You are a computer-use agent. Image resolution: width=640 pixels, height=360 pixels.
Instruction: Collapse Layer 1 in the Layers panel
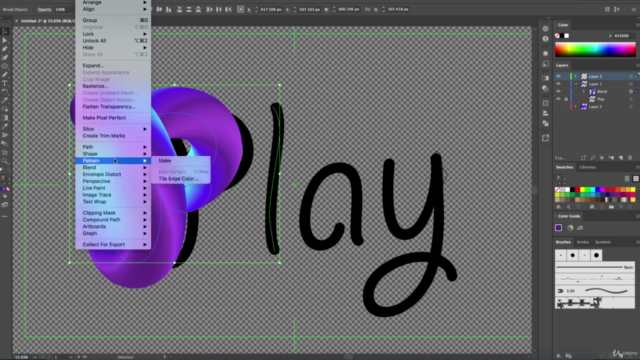[576, 84]
